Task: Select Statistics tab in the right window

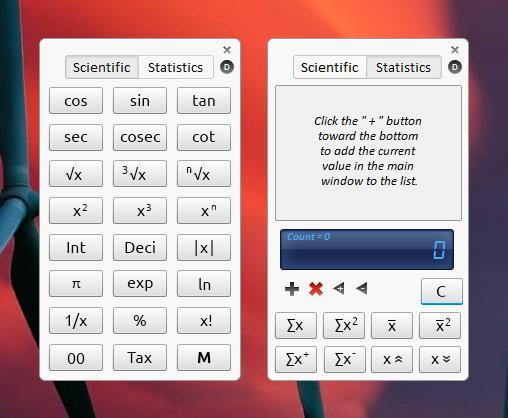Action: pyautogui.click(x=404, y=67)
